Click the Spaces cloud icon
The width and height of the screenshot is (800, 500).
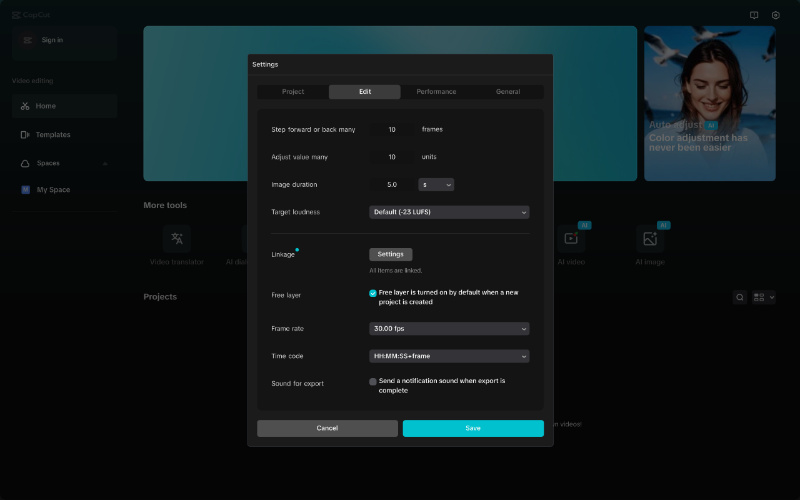tap(25, 164)
